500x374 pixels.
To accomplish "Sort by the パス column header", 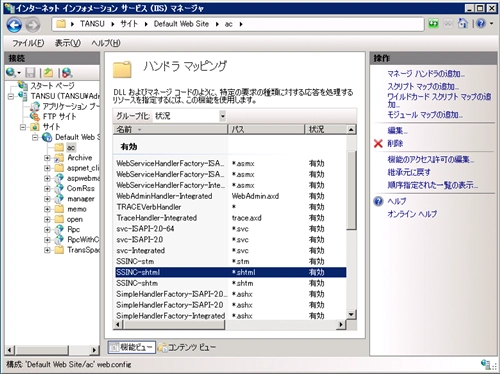I will click(x=266, y=129).
